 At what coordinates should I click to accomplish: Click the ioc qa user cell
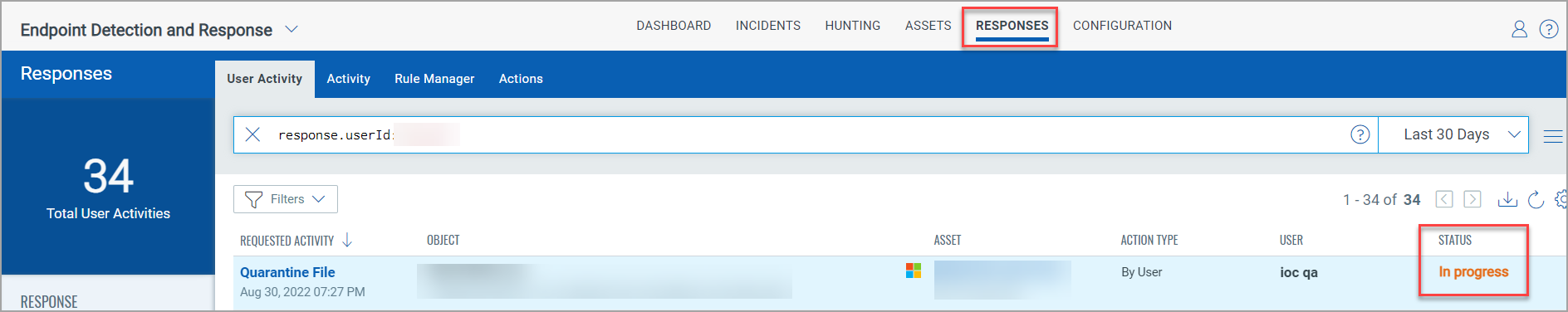[x=1299, y=272]
